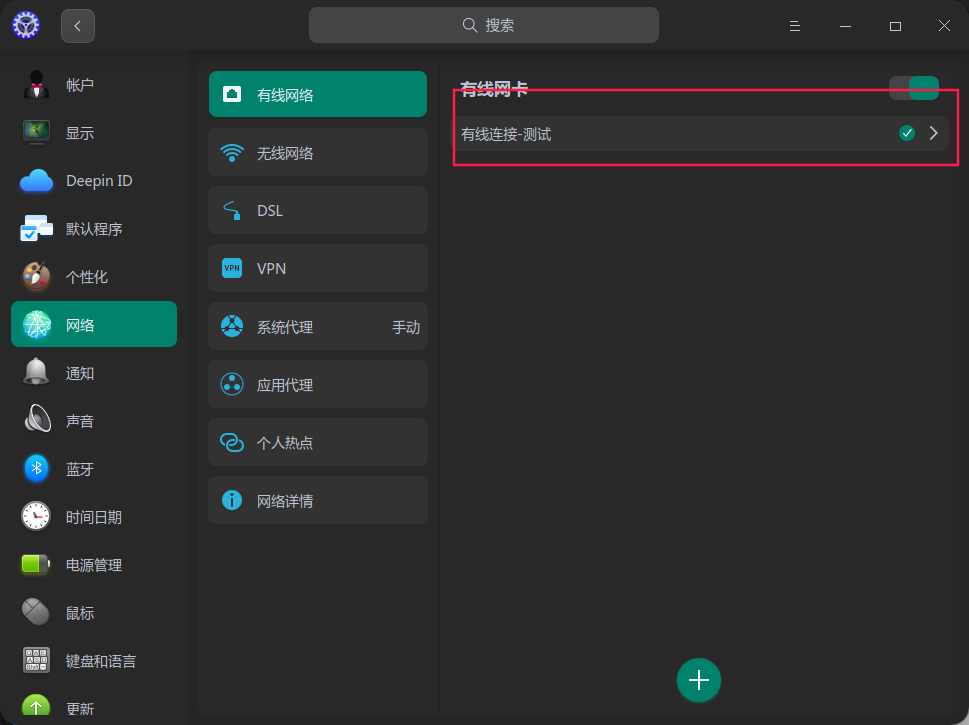The width and height of the screenshot is (969, 725).
Task: Click the DSL cable icon
Action: coord(232,210)
